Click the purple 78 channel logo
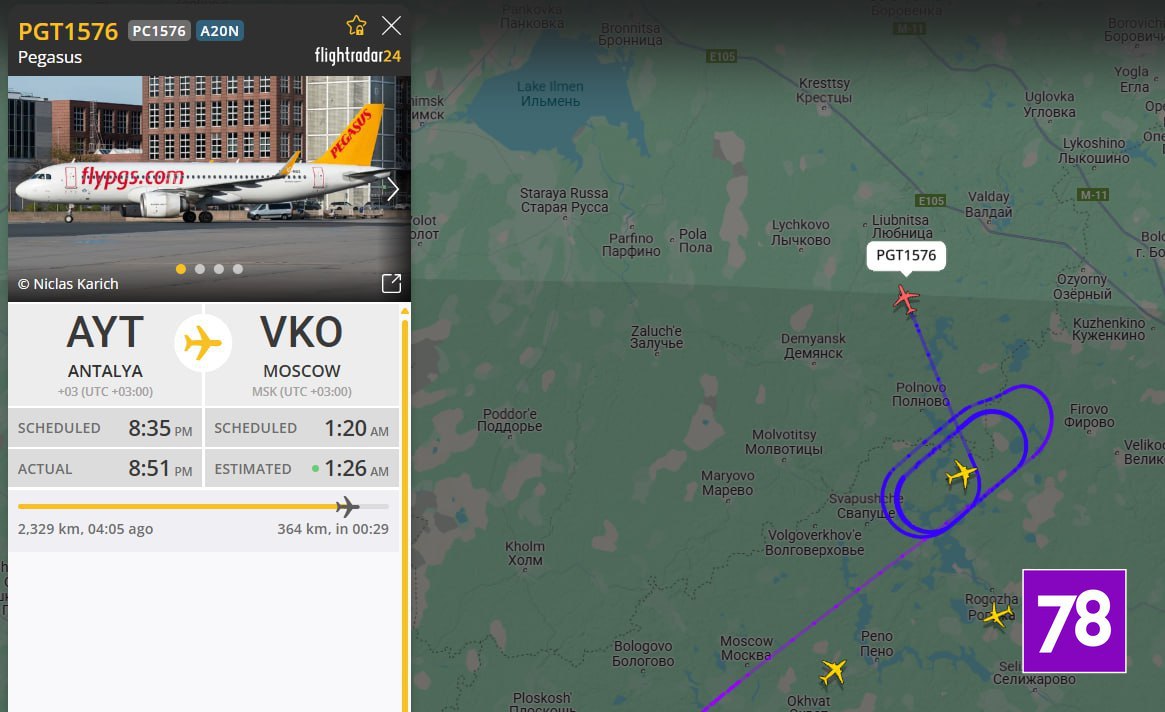The image size is (1165, 712). 1074,621
